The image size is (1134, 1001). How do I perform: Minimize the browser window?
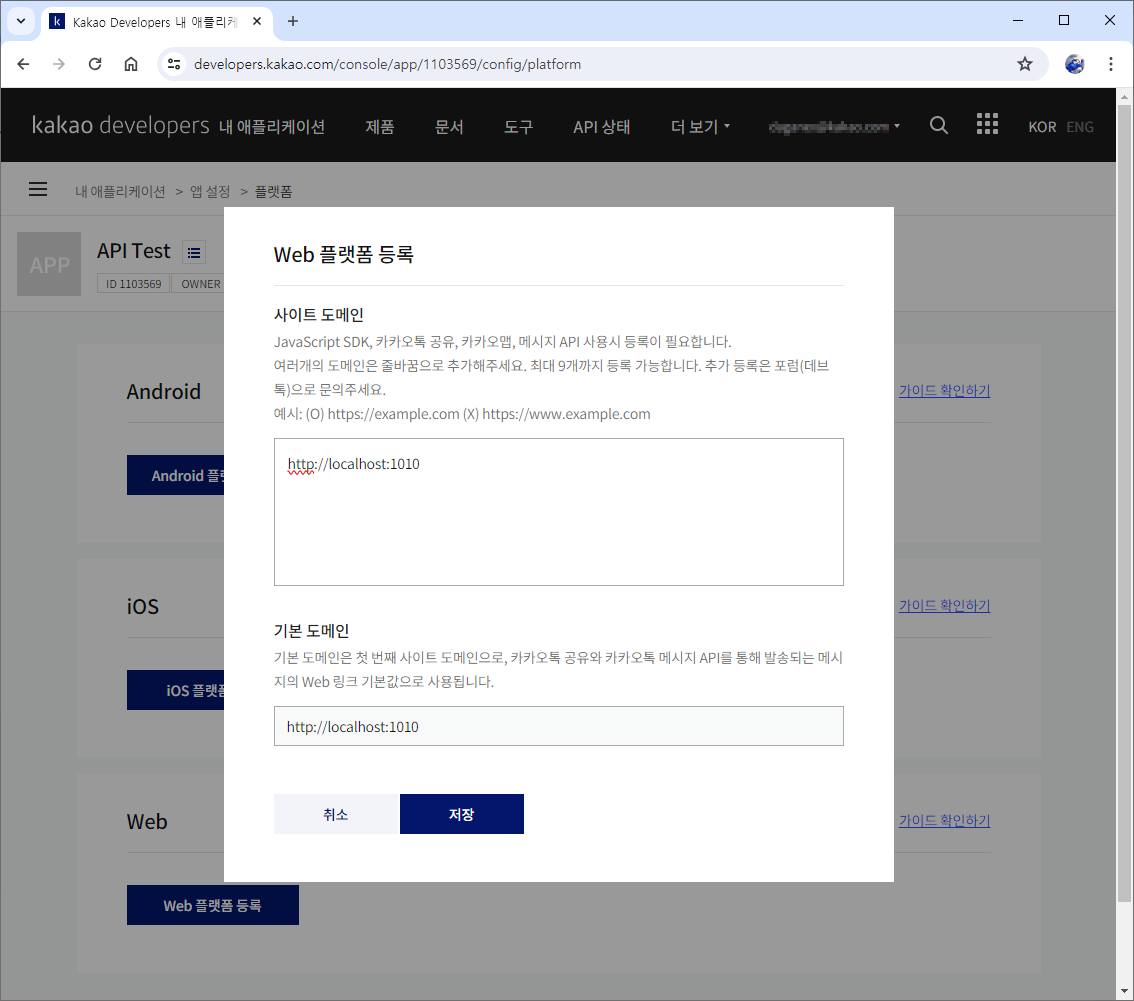coord(1018,20)
